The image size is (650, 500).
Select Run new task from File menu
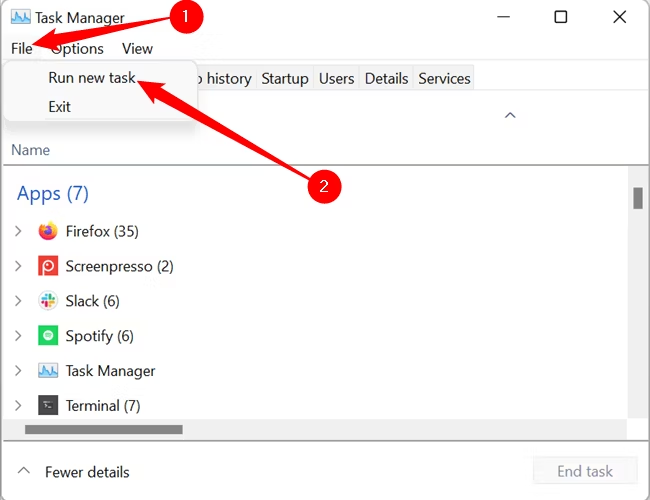pyautogui.click(x=91, y=77)
